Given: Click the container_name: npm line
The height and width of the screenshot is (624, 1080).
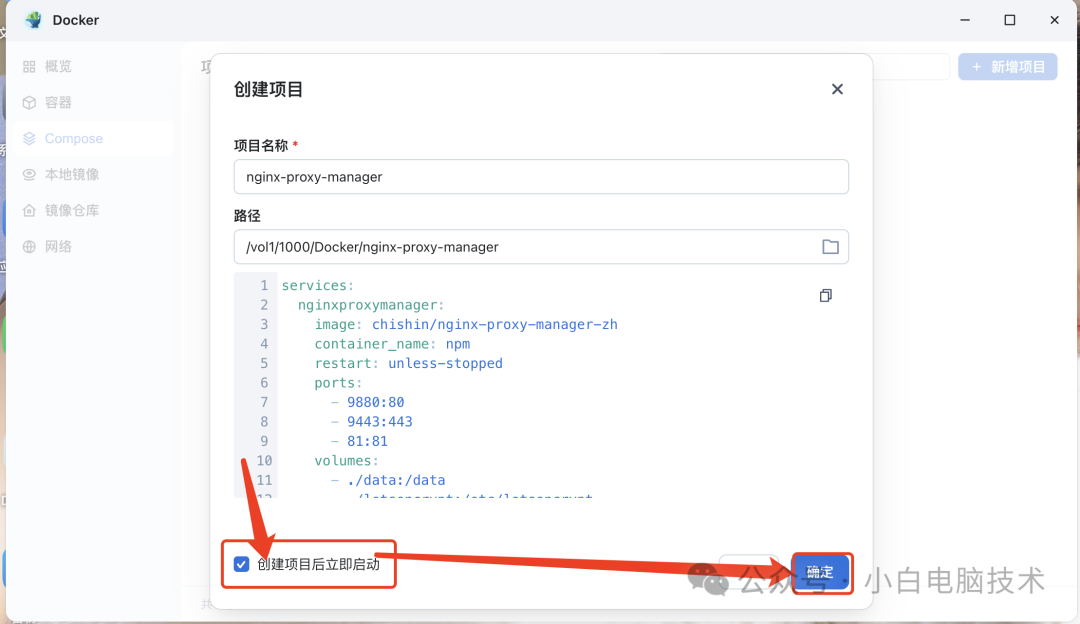Looking at the screenshot, I should (x=393, y=344).
